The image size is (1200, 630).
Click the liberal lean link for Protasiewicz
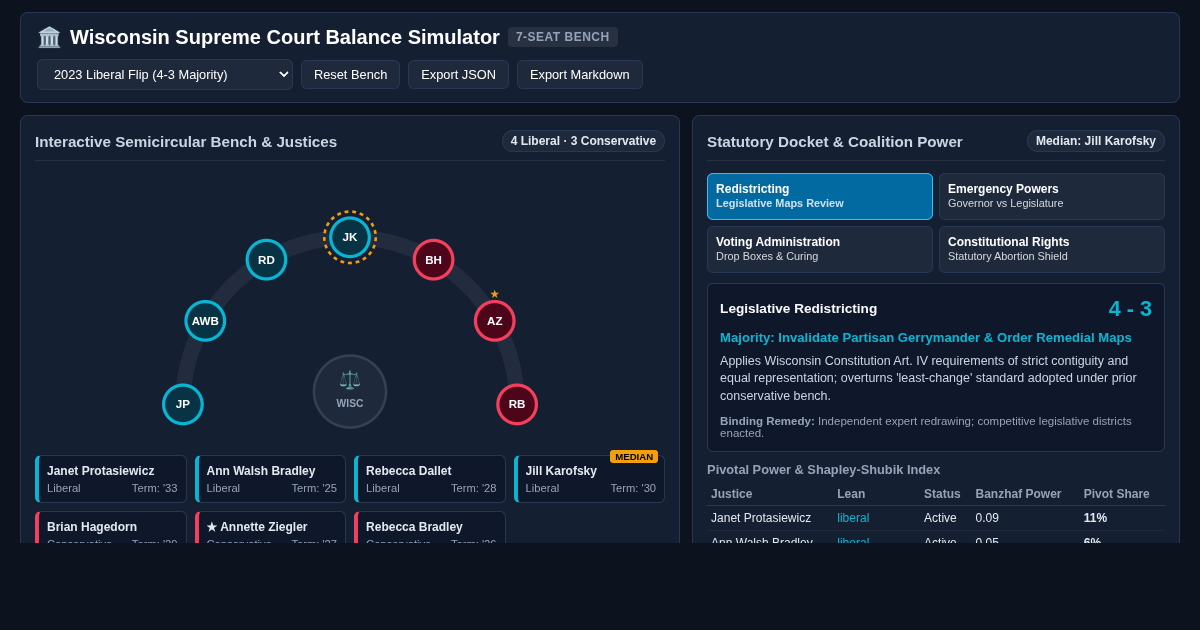tap(853, 518)
